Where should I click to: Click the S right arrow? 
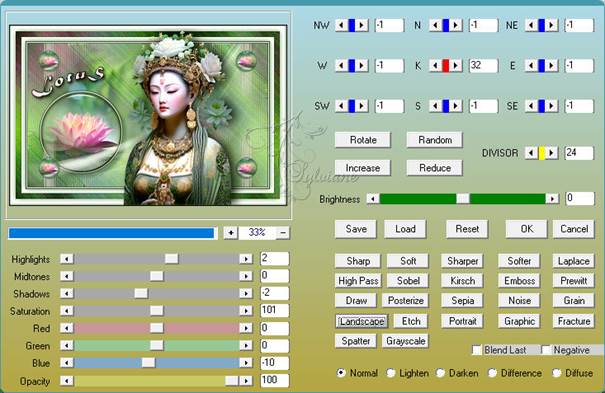coord(456,106)
